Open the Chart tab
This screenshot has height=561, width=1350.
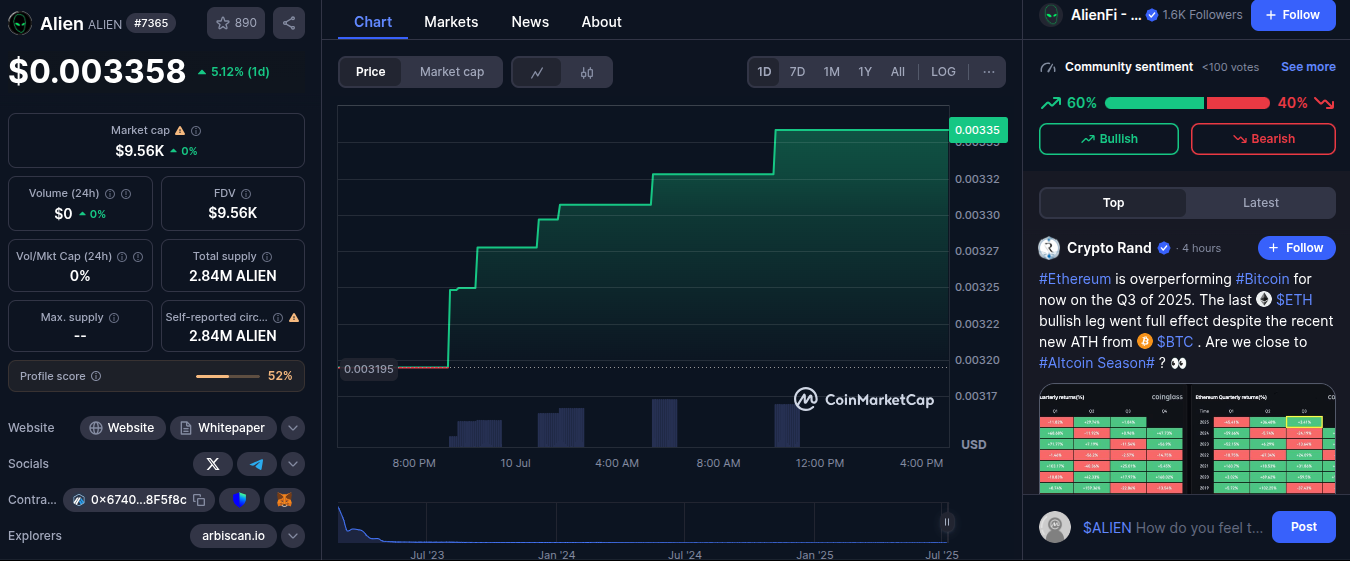pyautogui.click(x=373, y=22)
